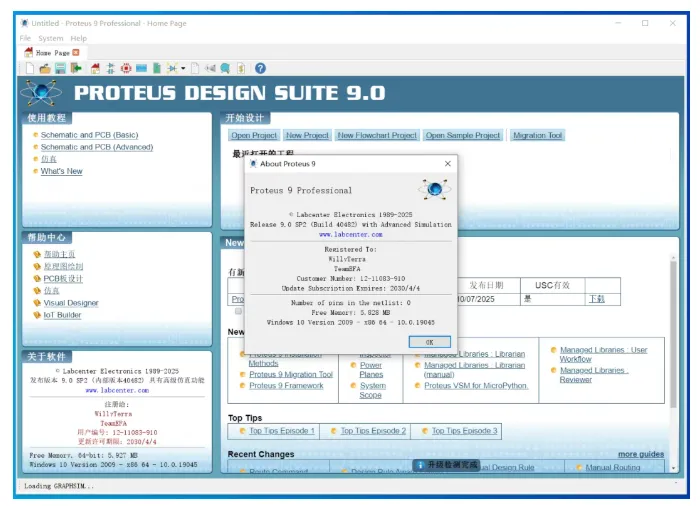The width and height of the screenshot is (700, 506).
Task: Open Managed Libraries : Librarian (manual) link
Action: (x=474, y=370)
